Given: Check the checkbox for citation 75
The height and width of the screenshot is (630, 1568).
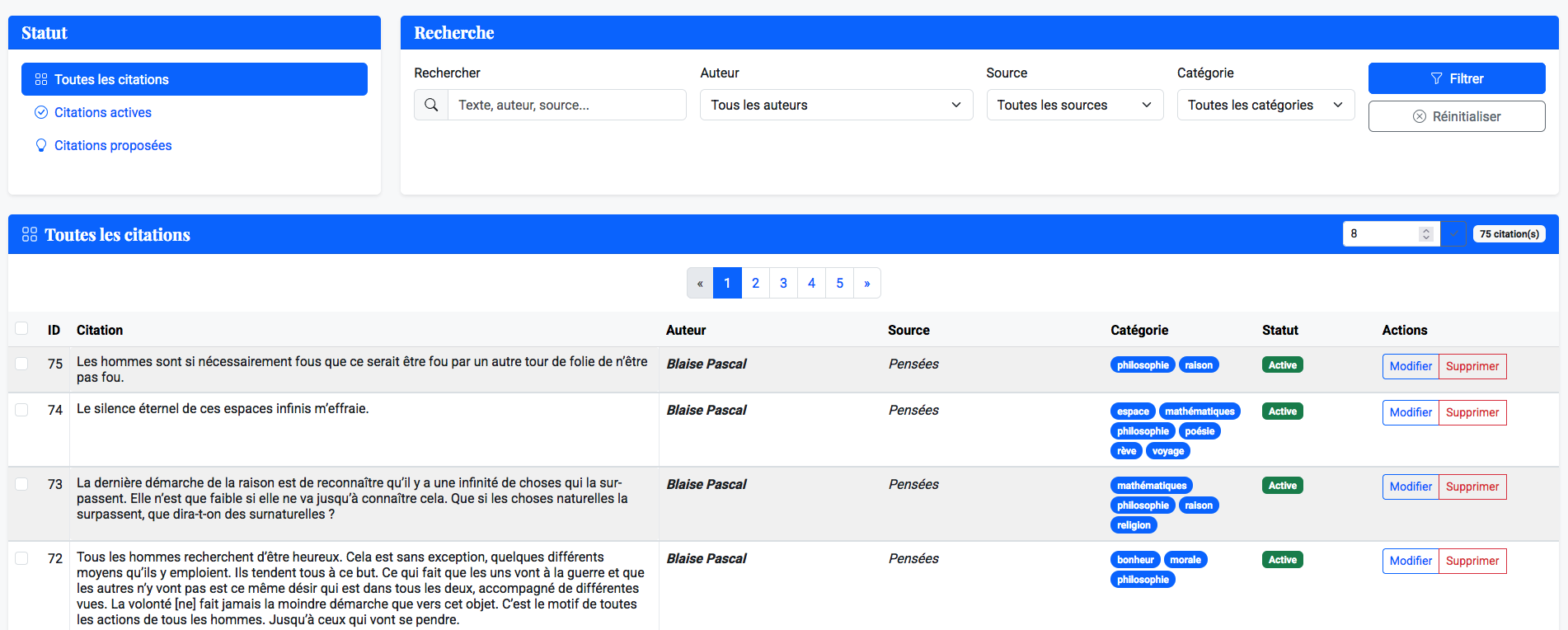Looking at the screenshot, I should 22,364.
